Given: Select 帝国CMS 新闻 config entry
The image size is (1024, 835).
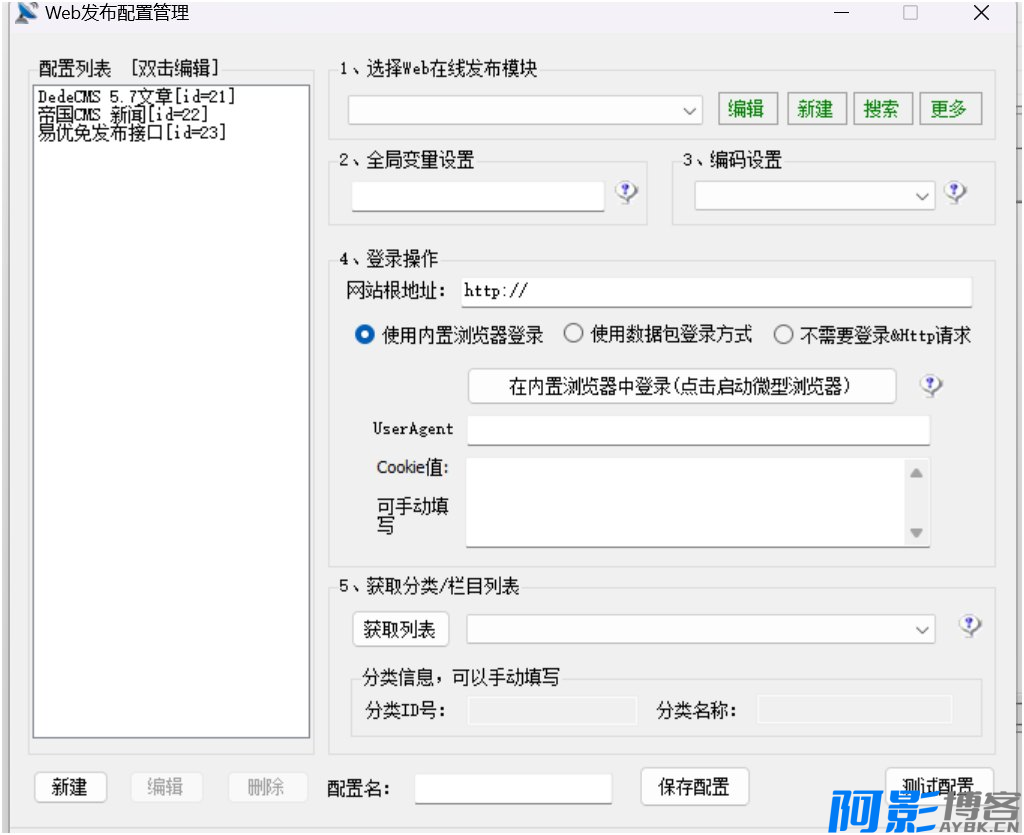Looking at the screenshot, I should point(122,115).
